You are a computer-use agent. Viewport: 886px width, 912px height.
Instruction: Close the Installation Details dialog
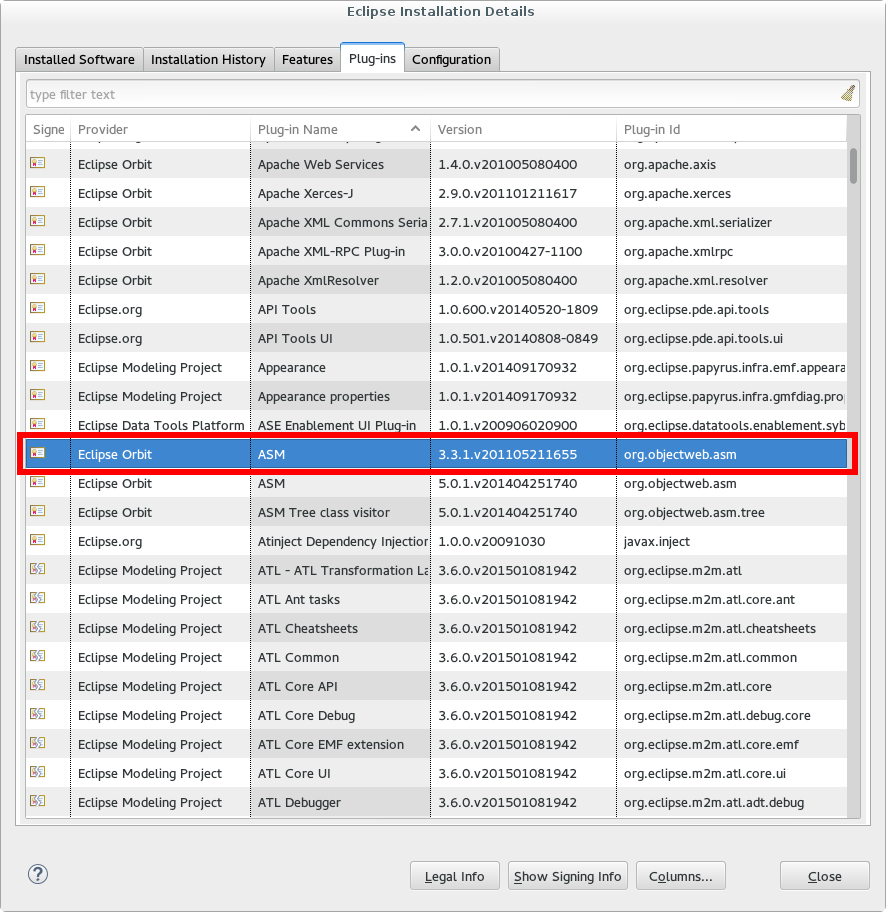[x=825, y=876]
